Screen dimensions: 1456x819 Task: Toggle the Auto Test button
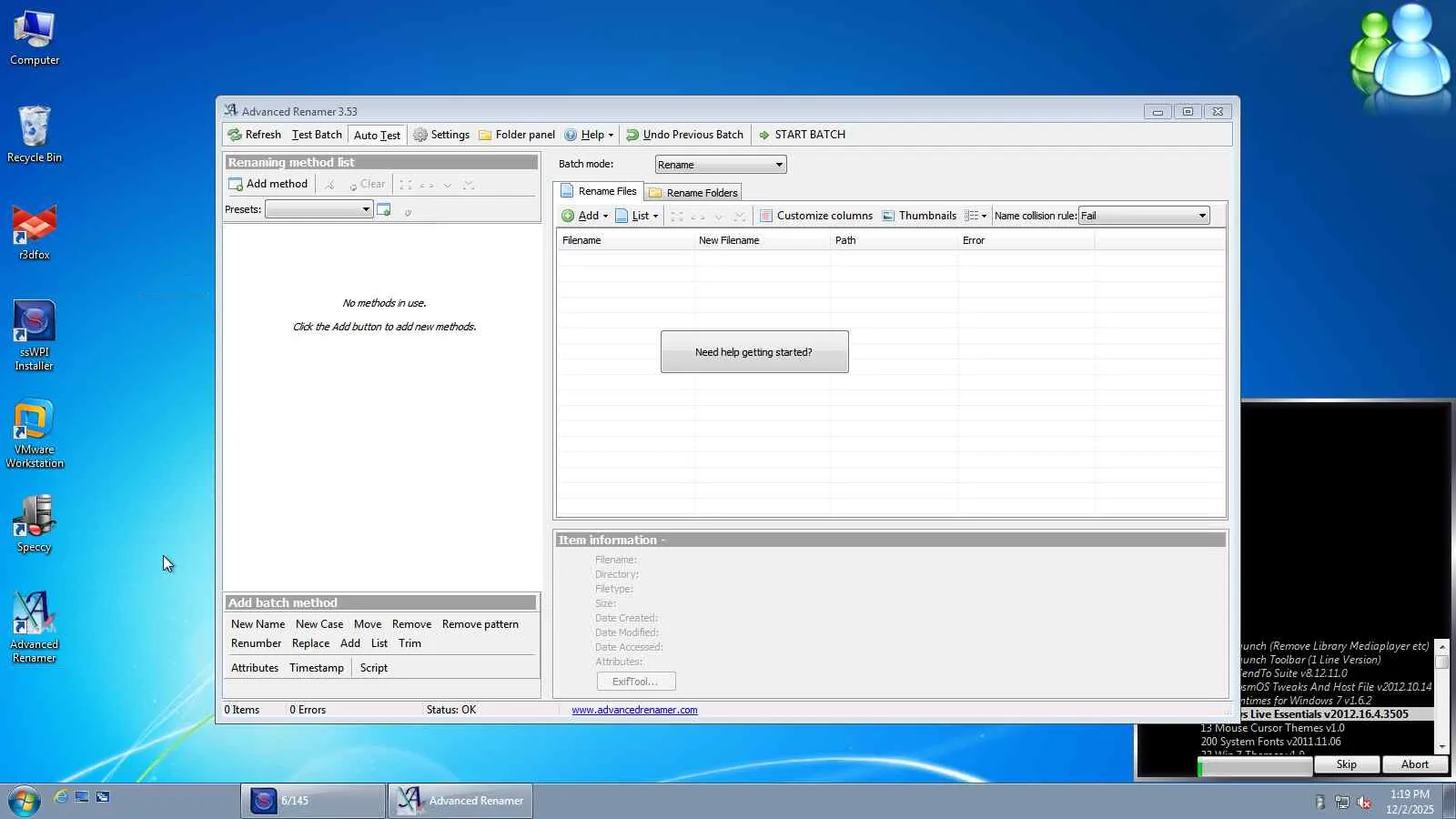click(377, 135)
